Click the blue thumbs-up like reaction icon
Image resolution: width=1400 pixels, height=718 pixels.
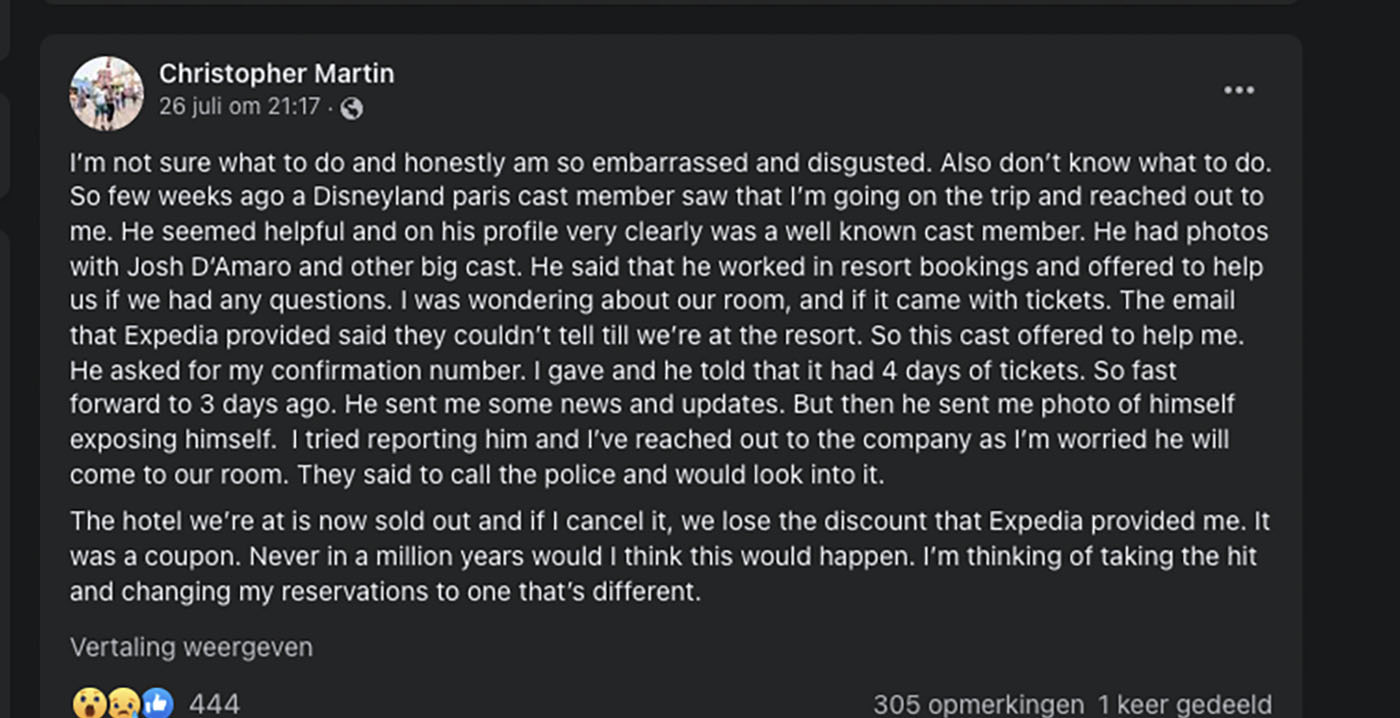pos(158,704)
